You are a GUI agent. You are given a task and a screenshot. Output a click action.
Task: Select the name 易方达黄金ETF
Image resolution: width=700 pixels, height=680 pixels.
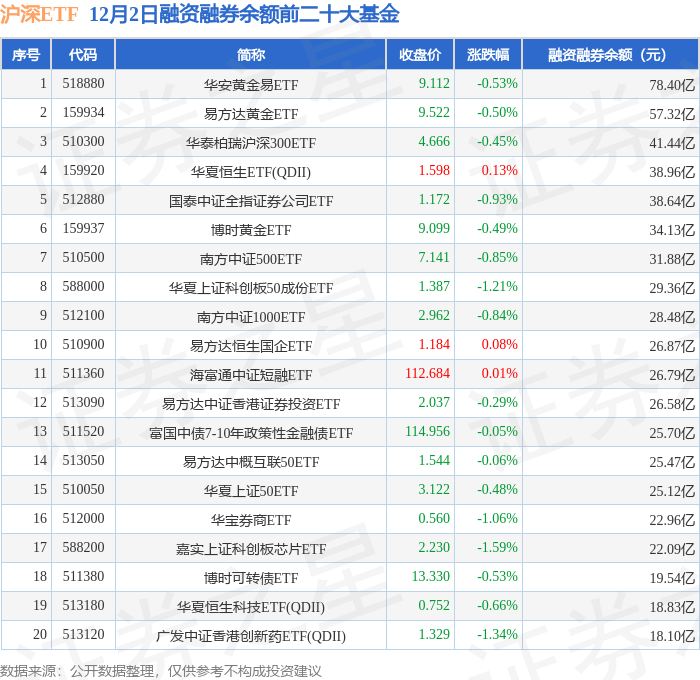[x=251, y=114]
